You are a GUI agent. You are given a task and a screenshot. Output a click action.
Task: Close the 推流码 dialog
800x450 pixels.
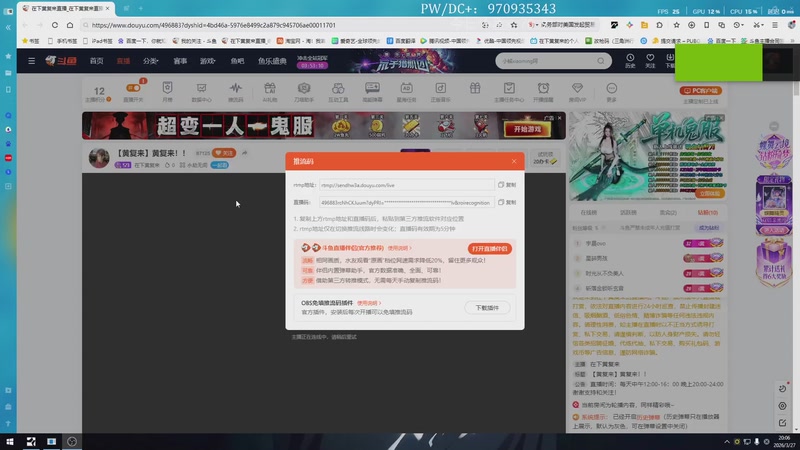(x=514, y=161)
